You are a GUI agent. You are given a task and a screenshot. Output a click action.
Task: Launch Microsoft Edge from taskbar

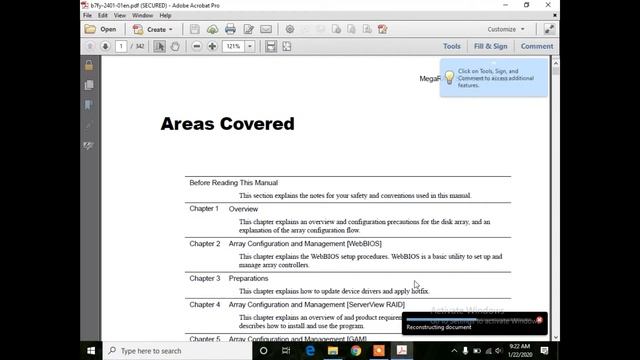[310, 351]
